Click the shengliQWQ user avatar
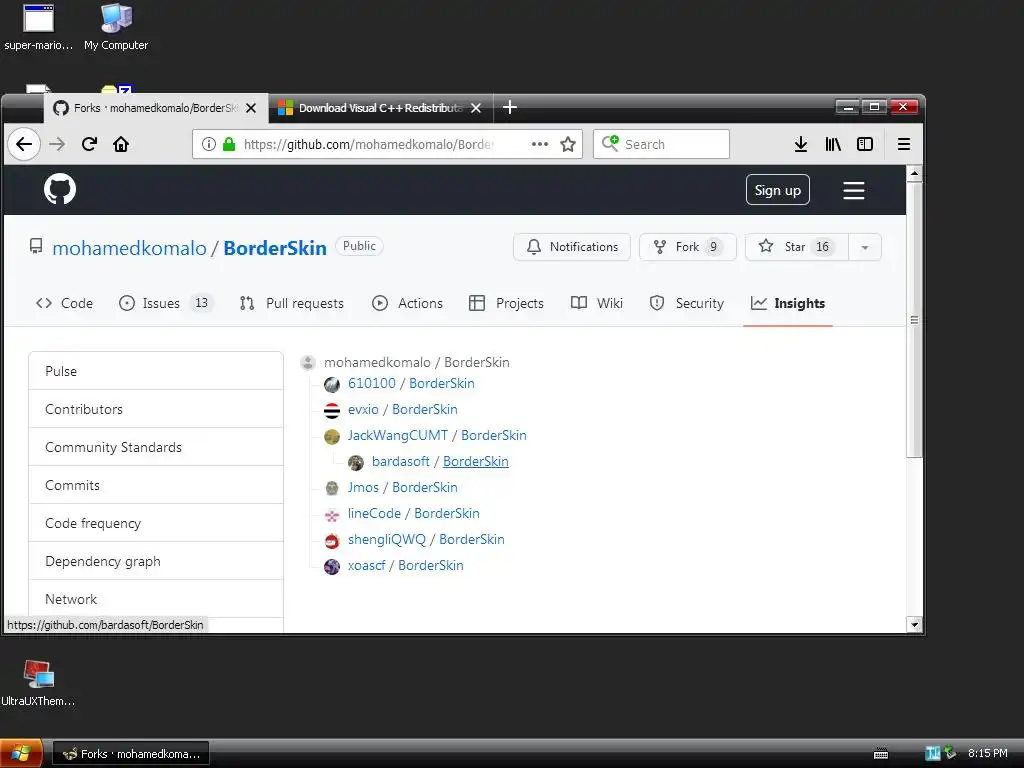The image size is (1024, 768). pyautogui.click(x=332, y=541)
